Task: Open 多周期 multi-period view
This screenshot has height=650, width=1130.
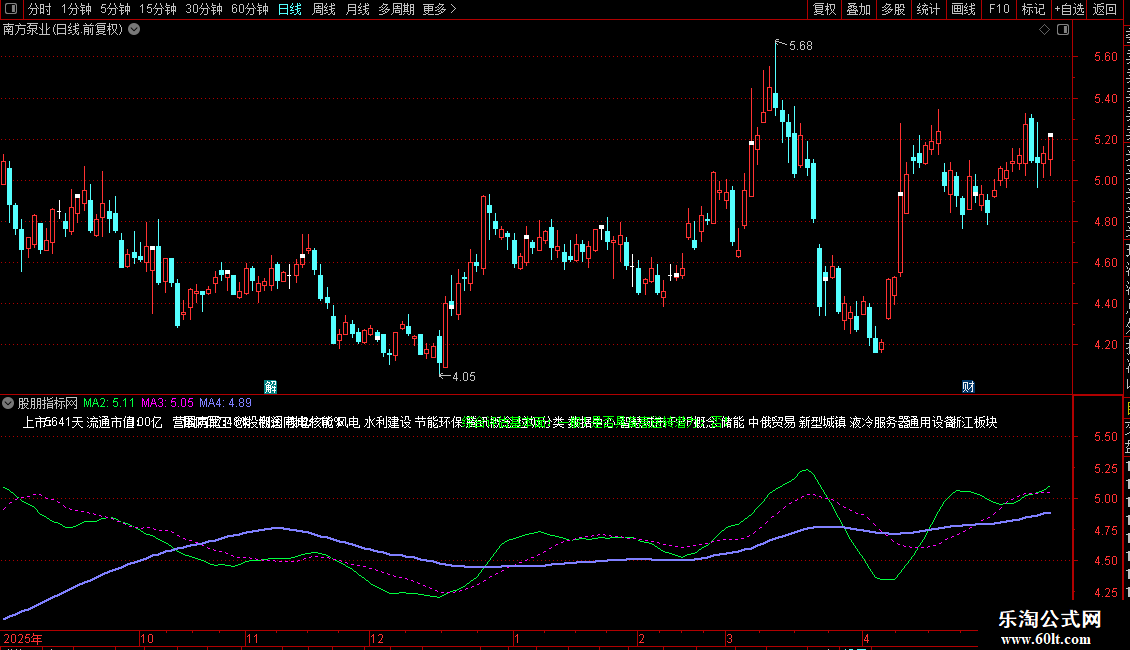Action: pyautogui.click(x=396, y=9)
